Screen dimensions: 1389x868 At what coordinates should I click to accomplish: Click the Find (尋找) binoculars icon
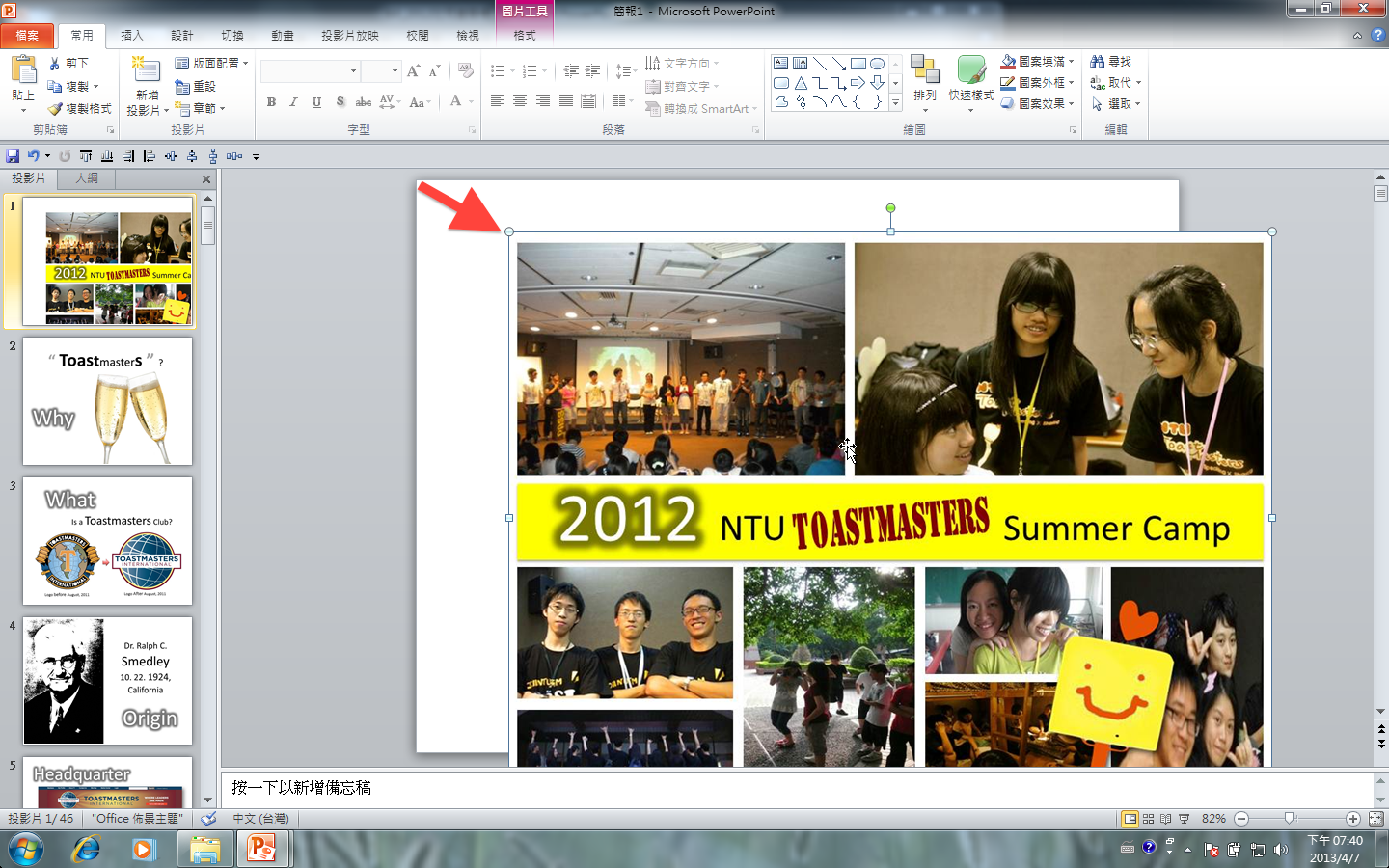1098,62
